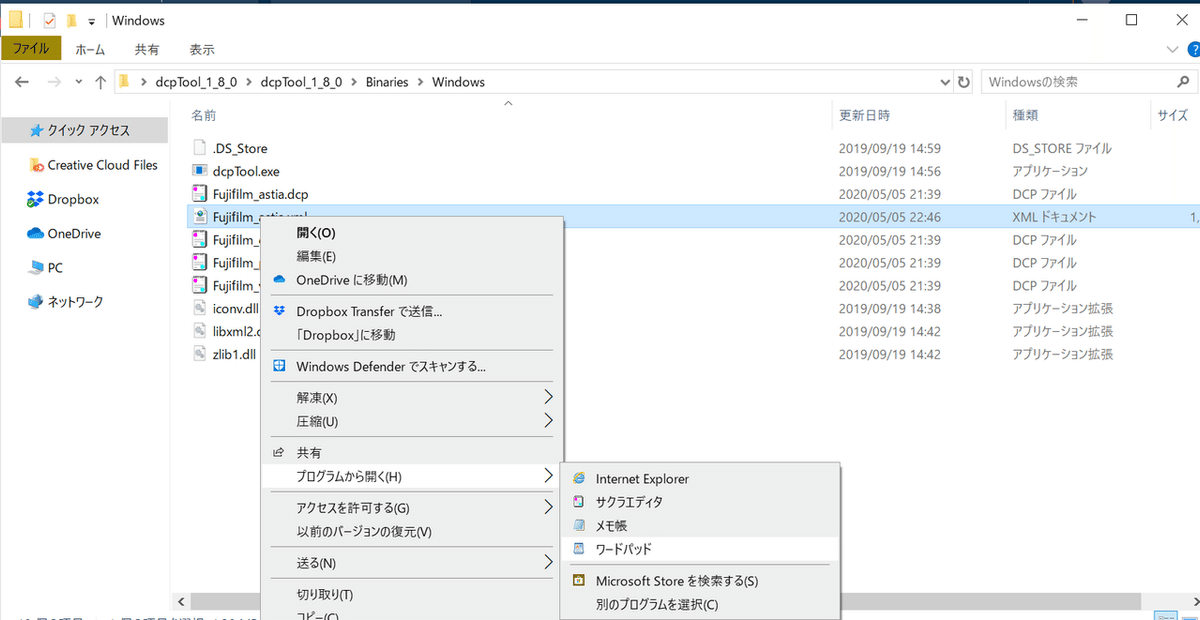Expand the 解凍(X) submenu
Viewport: 1200px width, 620px height.
548,398
